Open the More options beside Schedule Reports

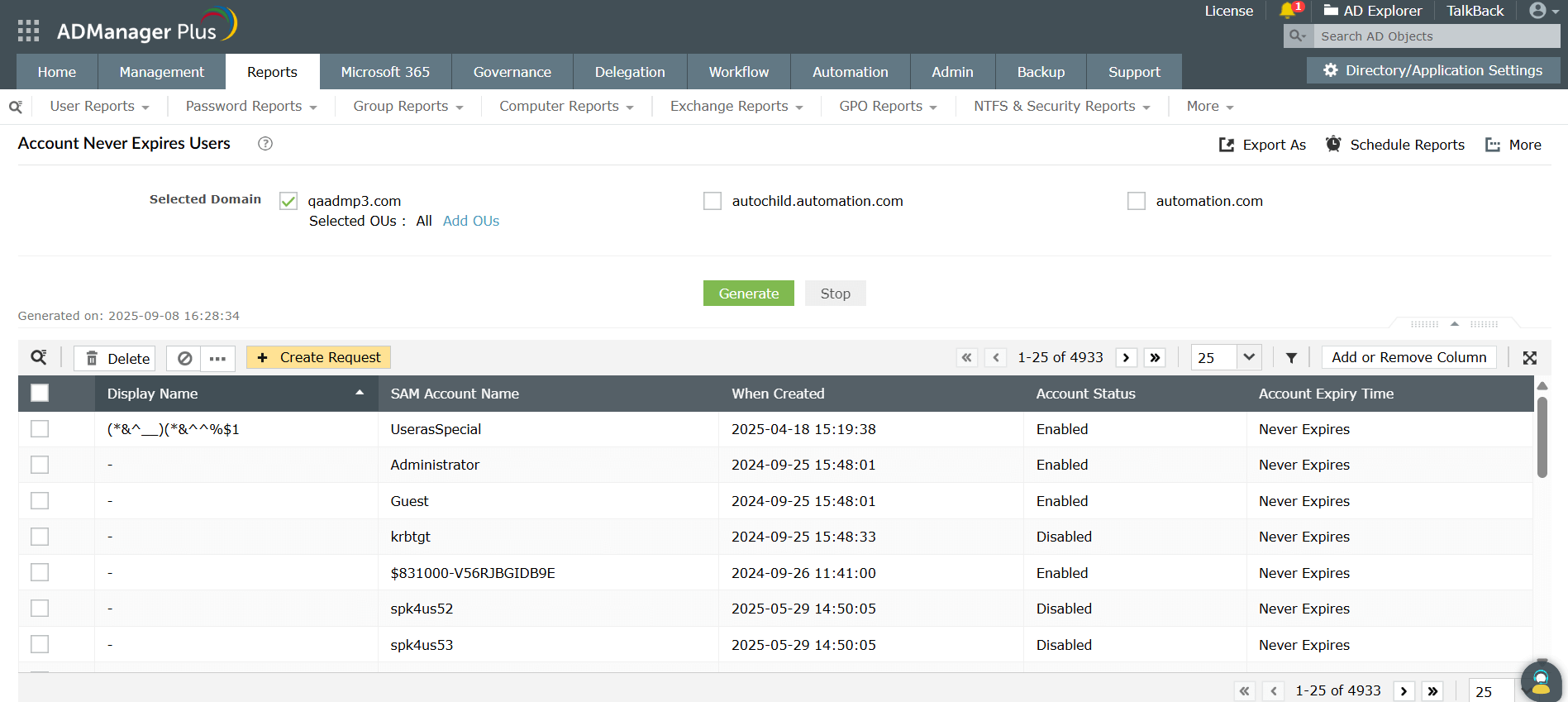(1513, 145)
